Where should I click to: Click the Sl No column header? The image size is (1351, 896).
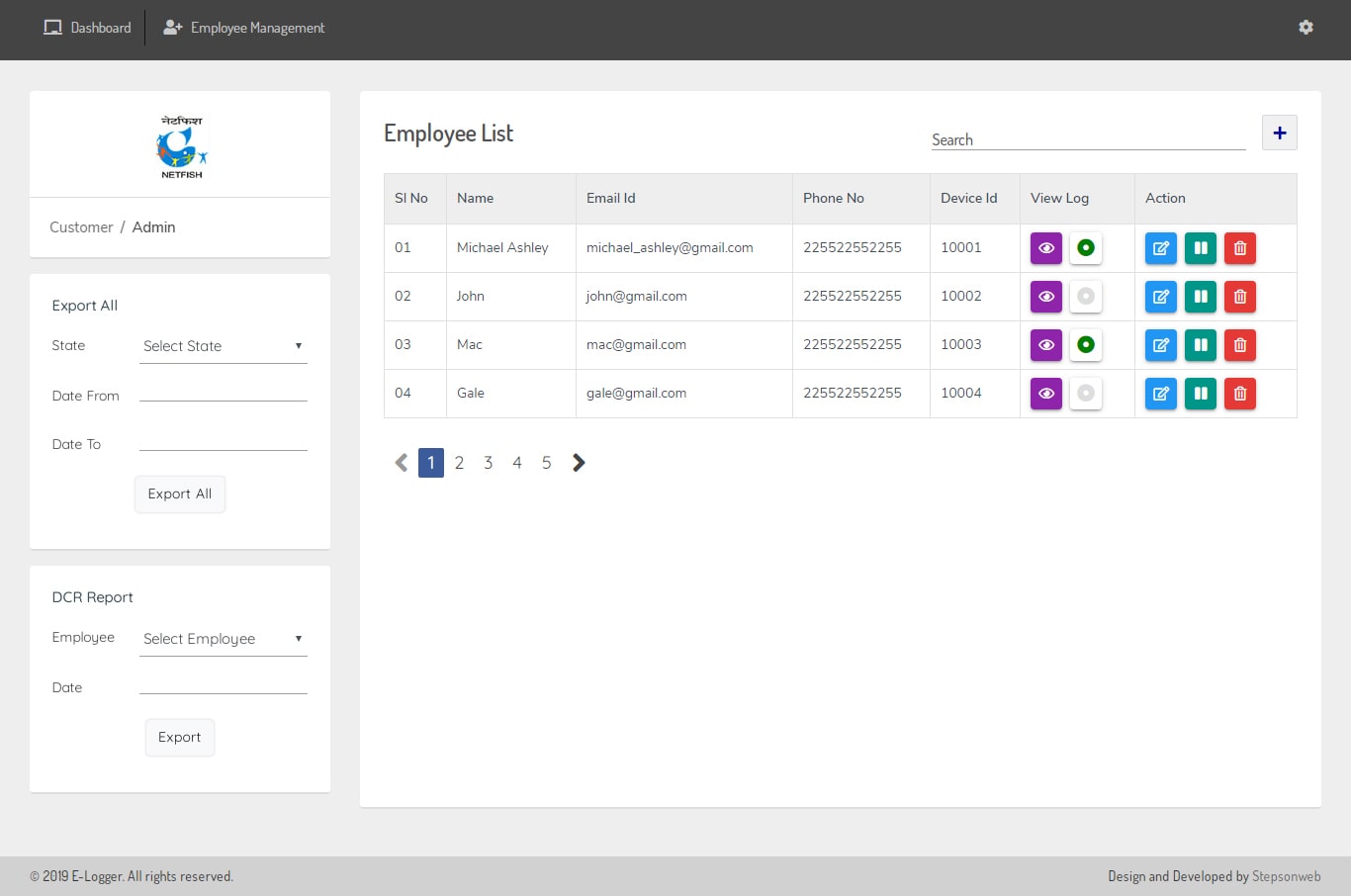411,199
